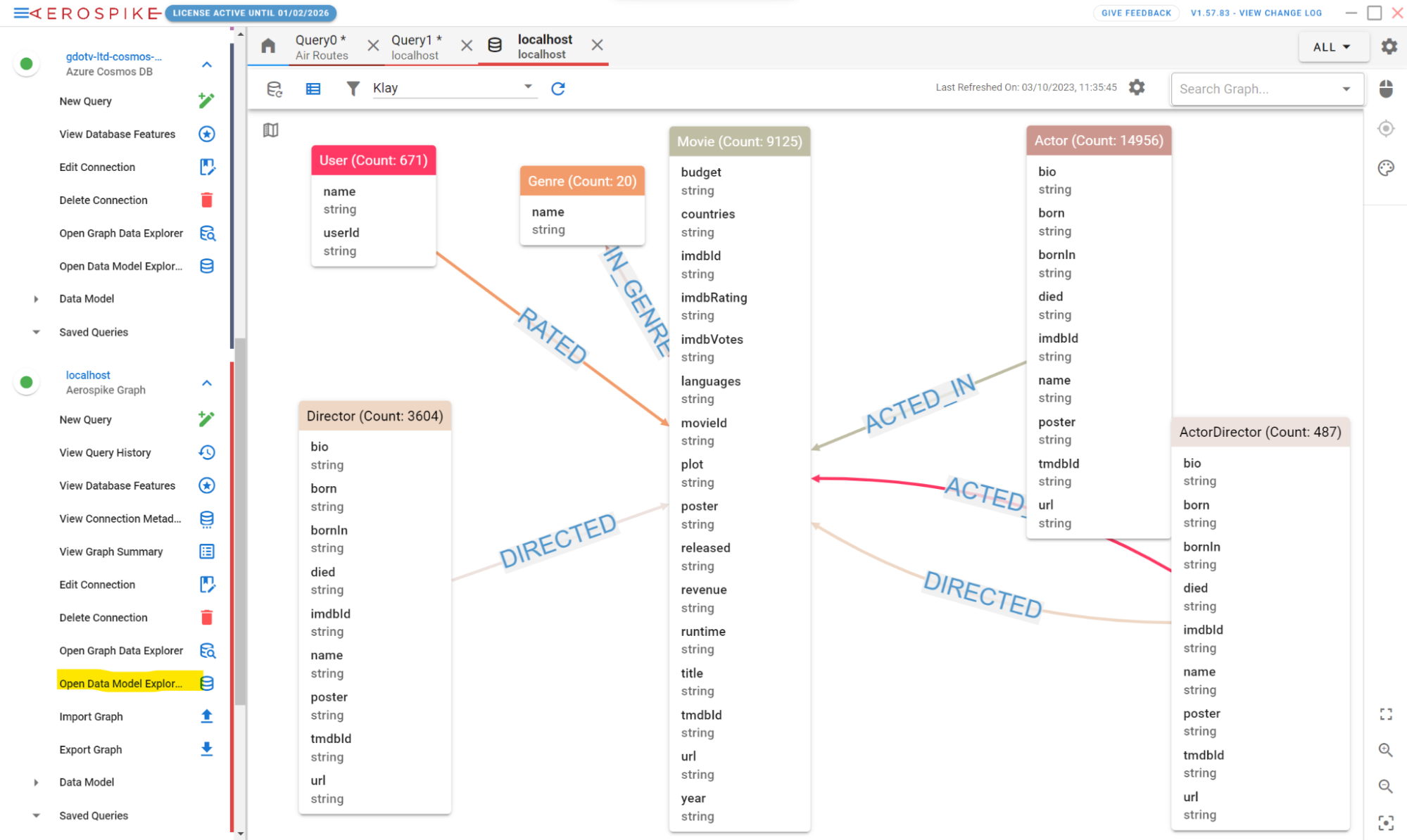Image resolution: width=1407 pixels, height=840 pixels.
Task: Click the database refresh schema icon in toolbar
Action: click(x=275, y=89)
